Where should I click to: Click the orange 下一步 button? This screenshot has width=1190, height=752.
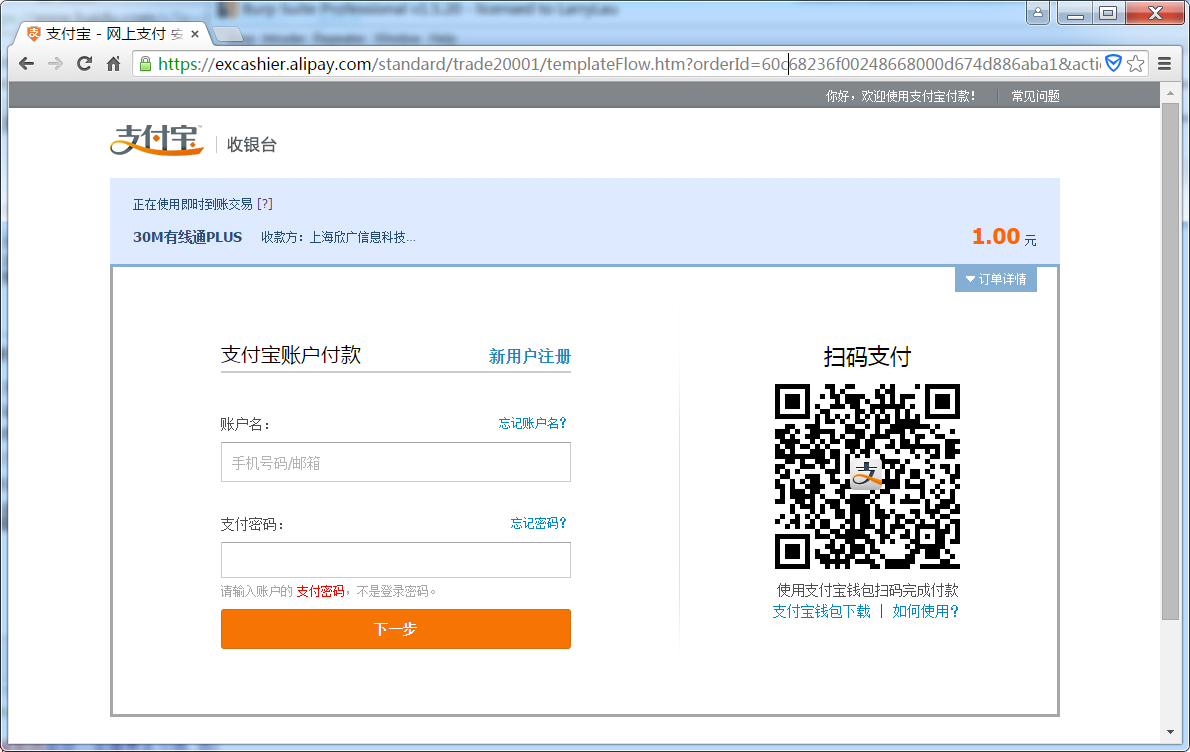(395, 629)
